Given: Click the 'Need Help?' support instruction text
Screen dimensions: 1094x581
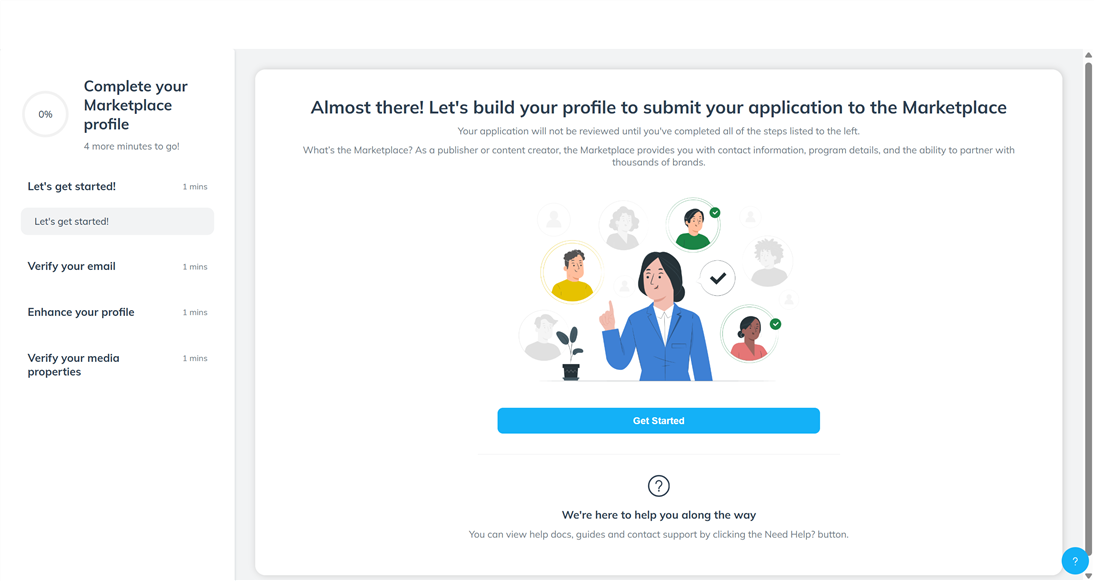Looking at the screenshot, I should pos(658,534).
